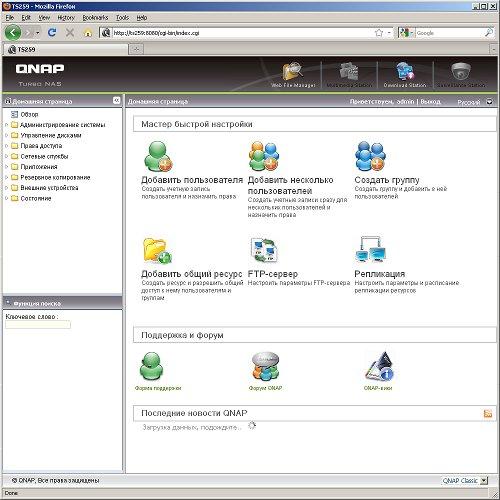Click the Ключевое слово search field

(38, 325)
